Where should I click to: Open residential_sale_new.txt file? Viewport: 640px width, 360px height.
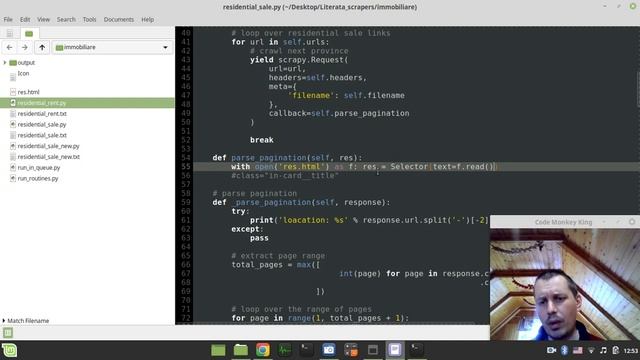click(x=48, y=157)
